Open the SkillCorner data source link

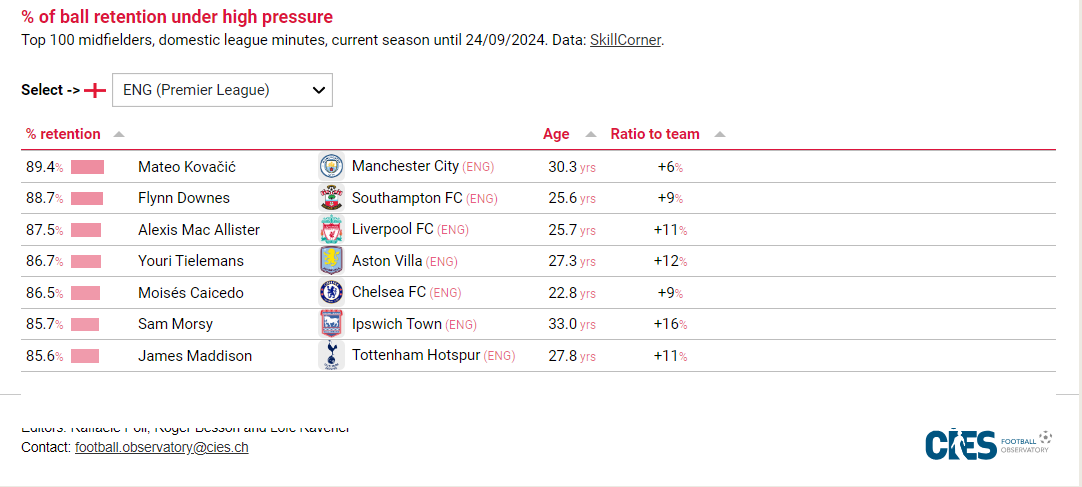(625, 40)
